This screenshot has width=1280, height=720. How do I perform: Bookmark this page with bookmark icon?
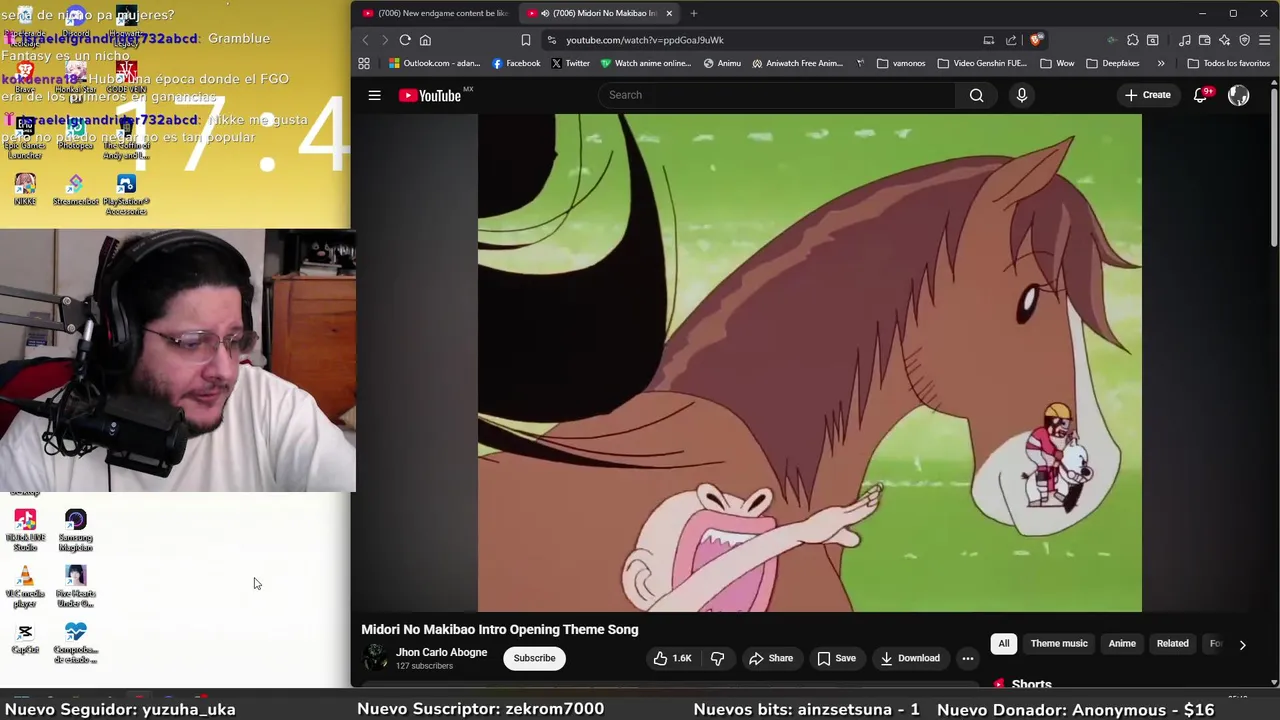pos(526,40)
